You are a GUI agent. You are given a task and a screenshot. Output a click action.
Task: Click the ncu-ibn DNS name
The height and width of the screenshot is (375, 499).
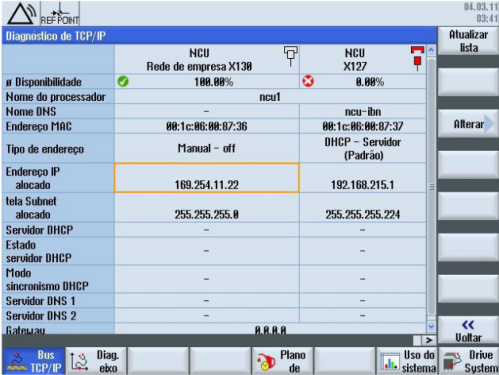(x=363, y=112)
